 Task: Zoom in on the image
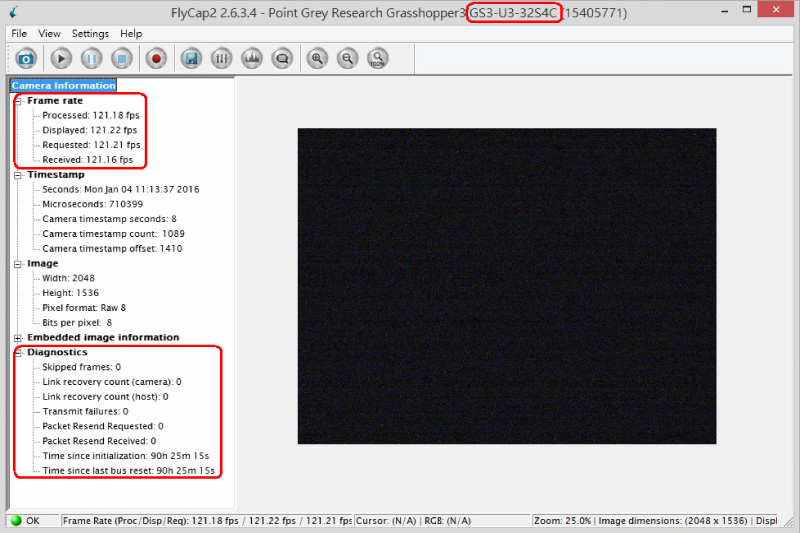[x=317, y=59]
